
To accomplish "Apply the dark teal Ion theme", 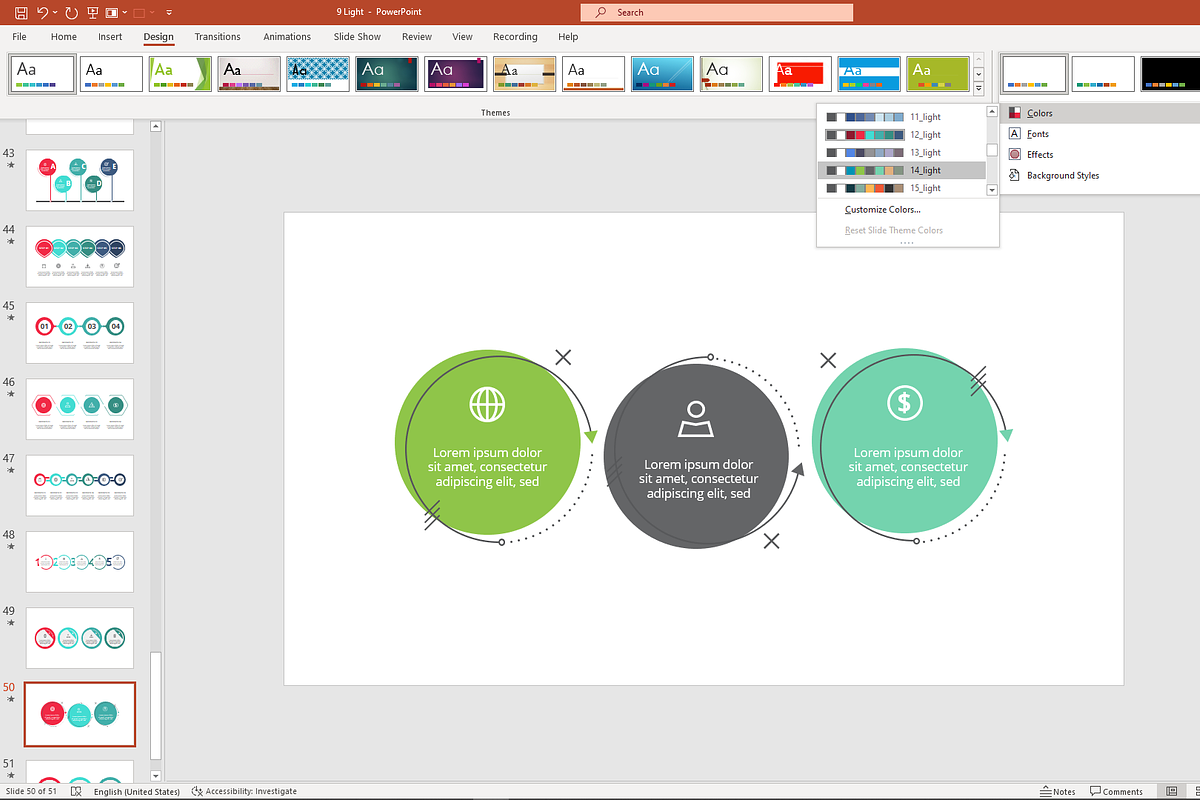I will (x=387, y=74).
